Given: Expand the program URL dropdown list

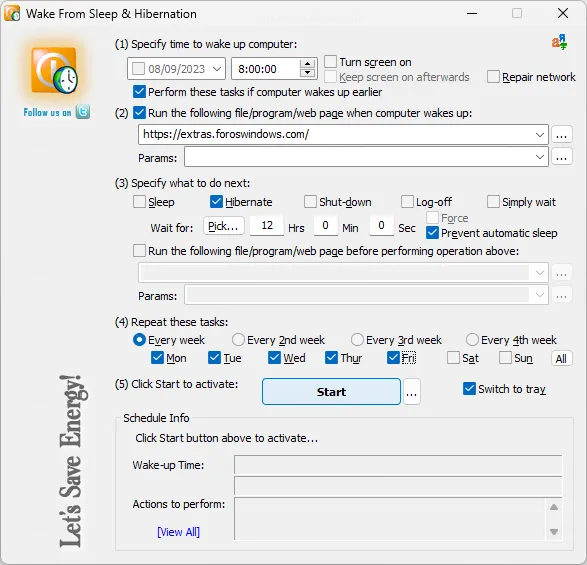Looking at the screenshot, I should coord(539,134).
